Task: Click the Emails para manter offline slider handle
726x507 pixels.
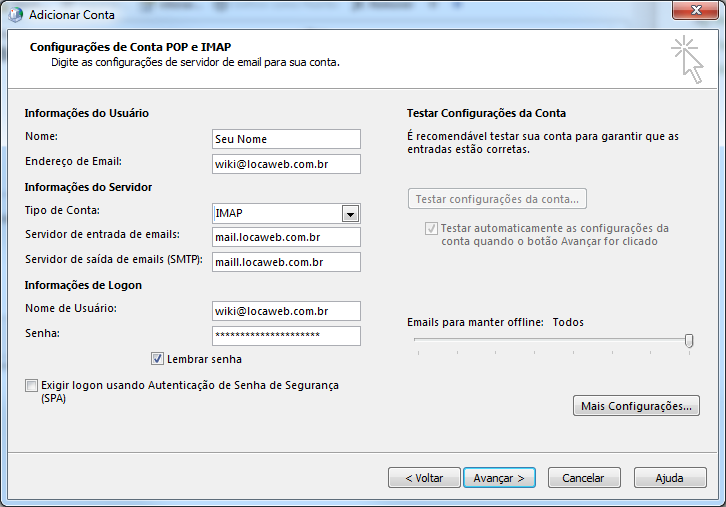Action: point(689,341)
